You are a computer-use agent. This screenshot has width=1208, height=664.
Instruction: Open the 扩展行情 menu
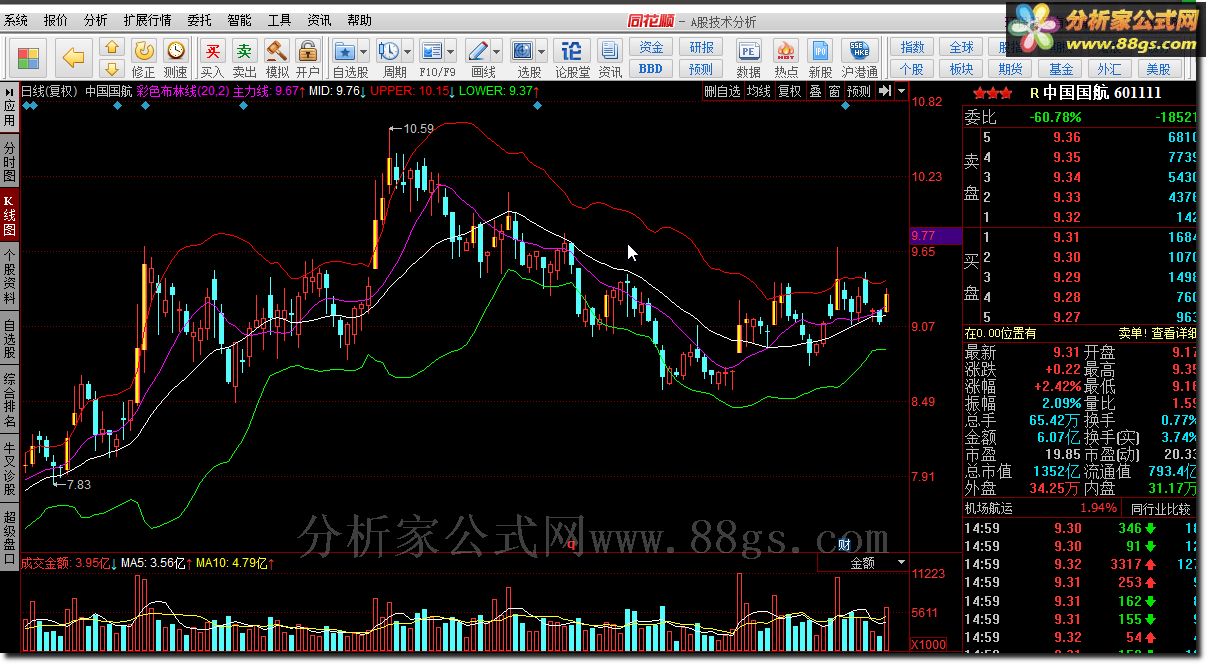coord(147,20)
